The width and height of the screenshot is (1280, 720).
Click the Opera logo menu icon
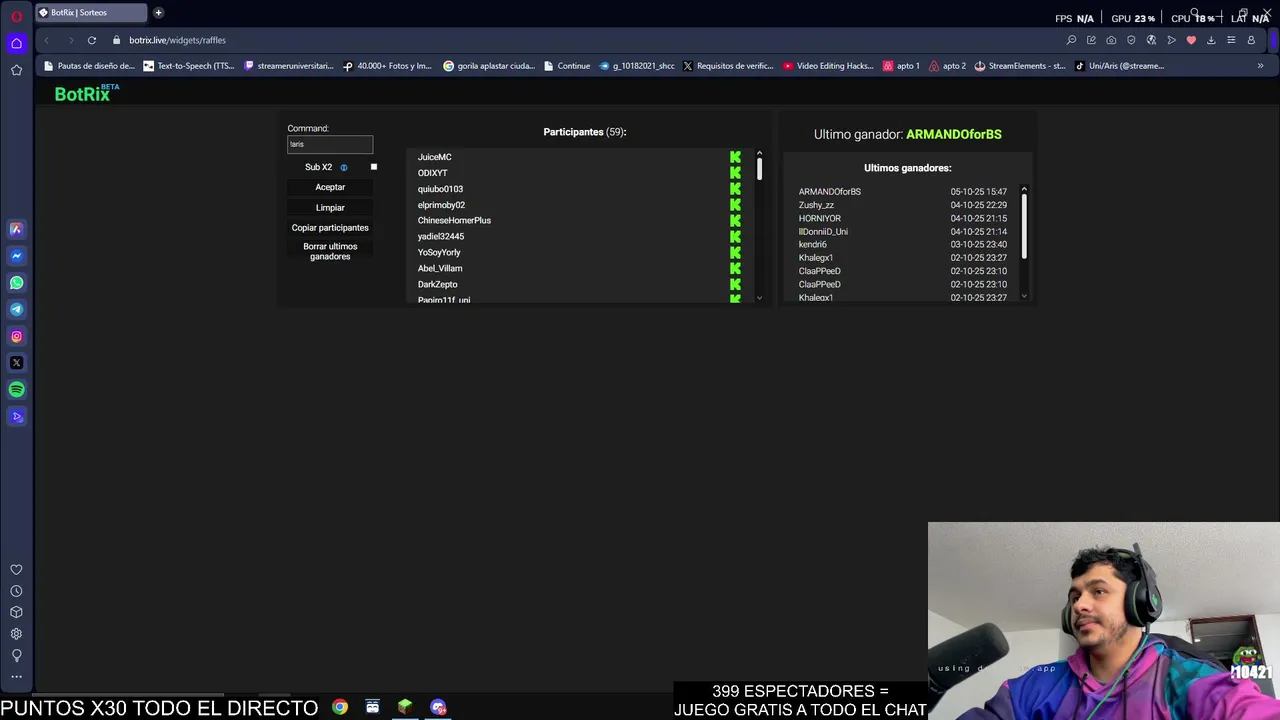pos(16,16)
